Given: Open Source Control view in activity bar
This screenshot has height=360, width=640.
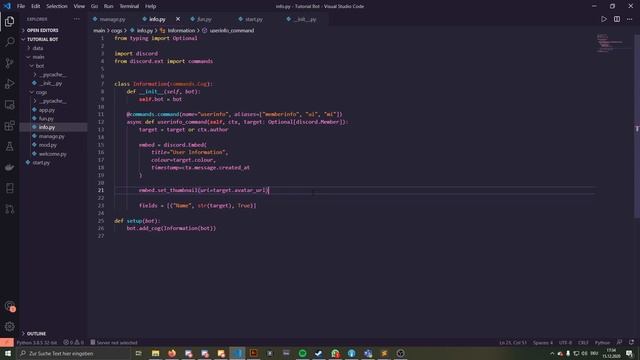Looking at the screenshot, I should coord(9,63).
